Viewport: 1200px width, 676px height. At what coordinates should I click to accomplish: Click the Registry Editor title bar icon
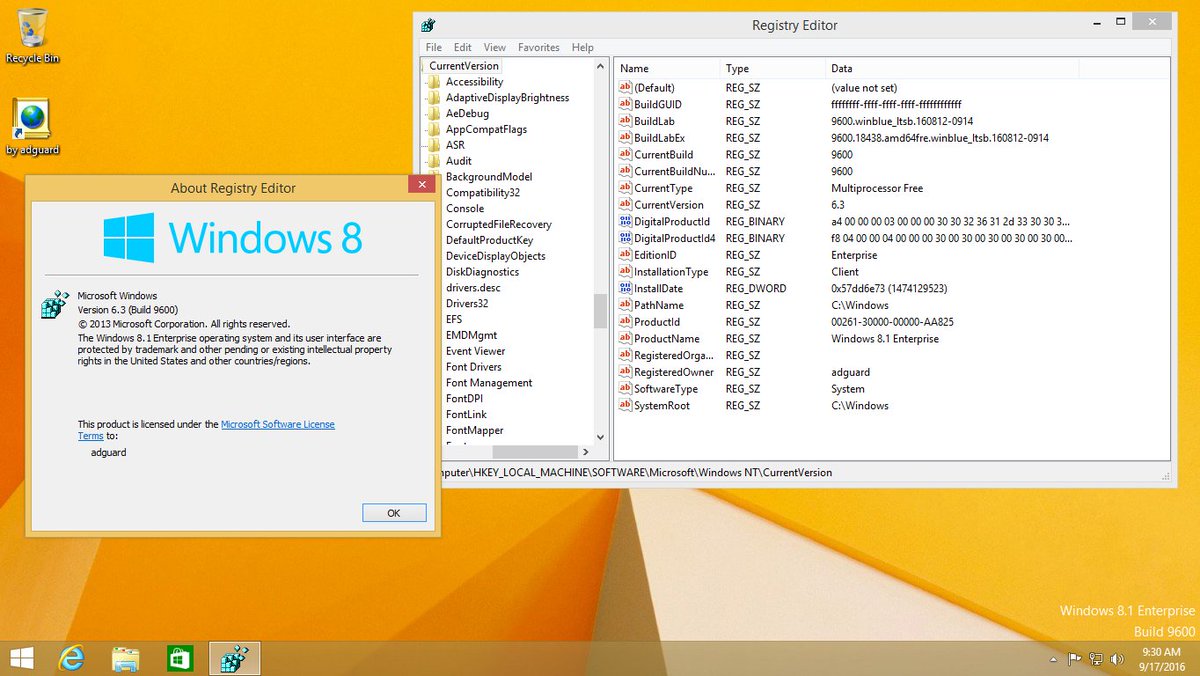tap(429, 25)
